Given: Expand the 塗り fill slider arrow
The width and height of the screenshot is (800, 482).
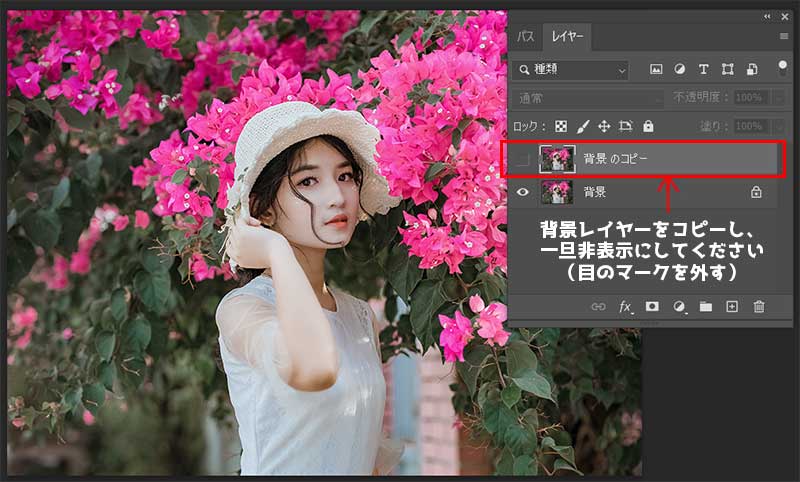Looking at the screenshot, I should pyautogui.click(x=779, y=126).
